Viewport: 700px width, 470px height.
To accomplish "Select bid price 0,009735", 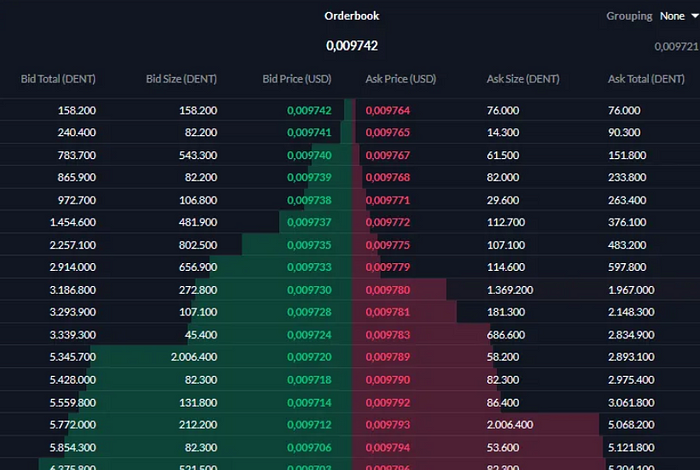I will click(x=309, y=245).
